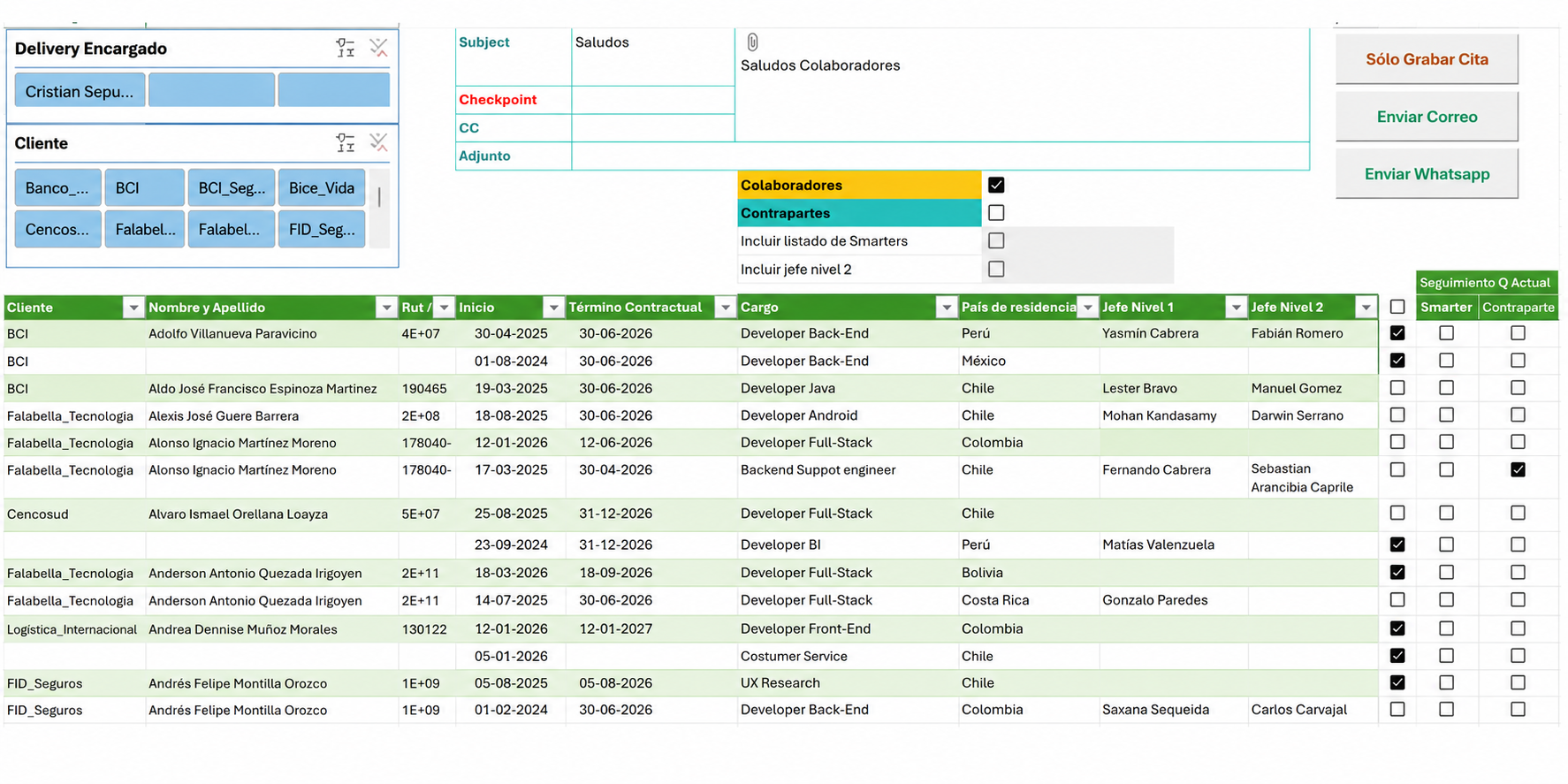
Task: Select the Saxana Sequeida cell
Action: pyautogui.click(x=1173, y=710)
